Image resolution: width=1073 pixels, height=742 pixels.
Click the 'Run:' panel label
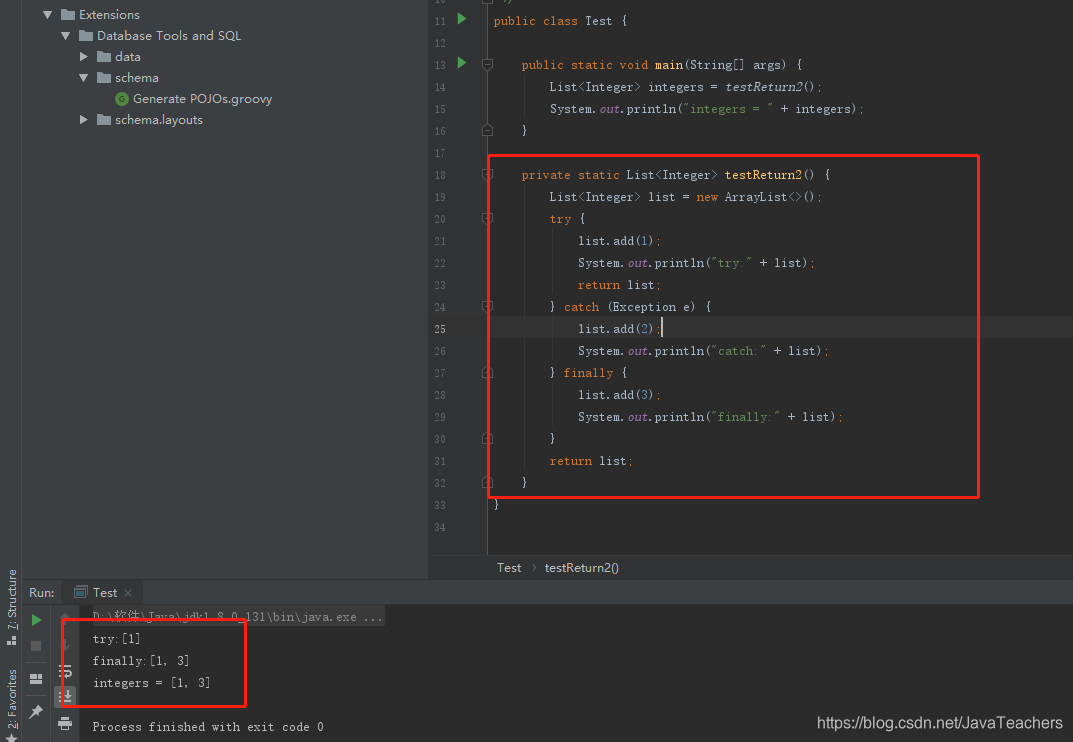[41, 593]
